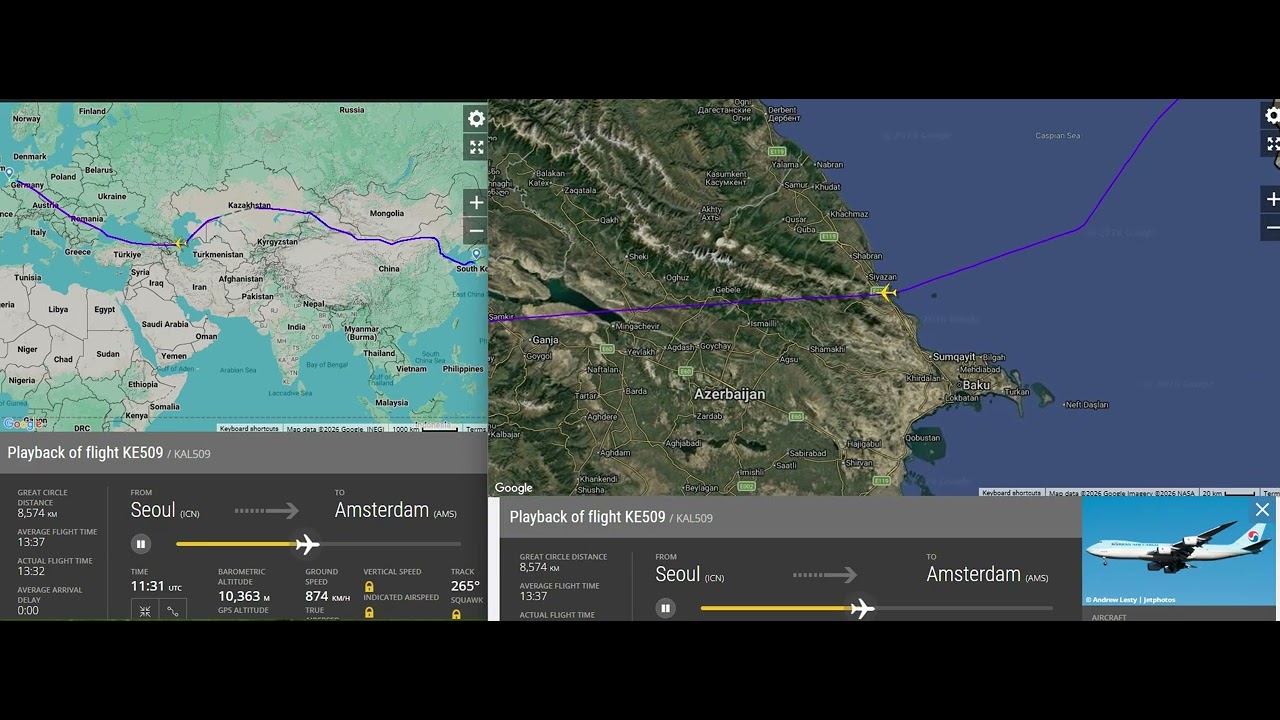Open settings gear on right satellite map
This screenshot has height=720, width=1280.
click(1272, 116)
